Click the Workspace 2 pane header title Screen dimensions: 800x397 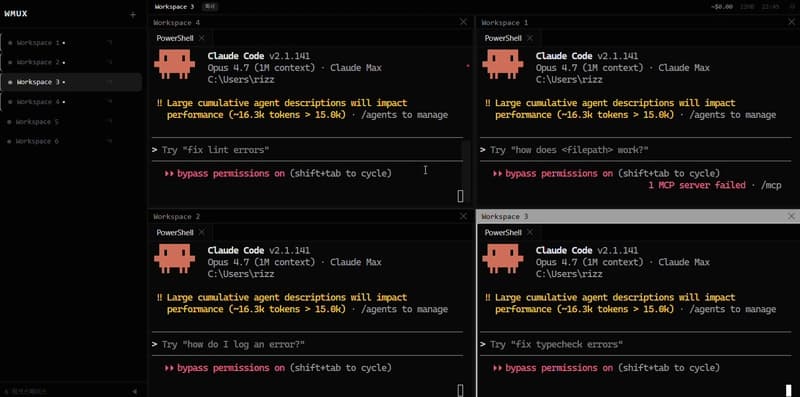click(177, 217)
